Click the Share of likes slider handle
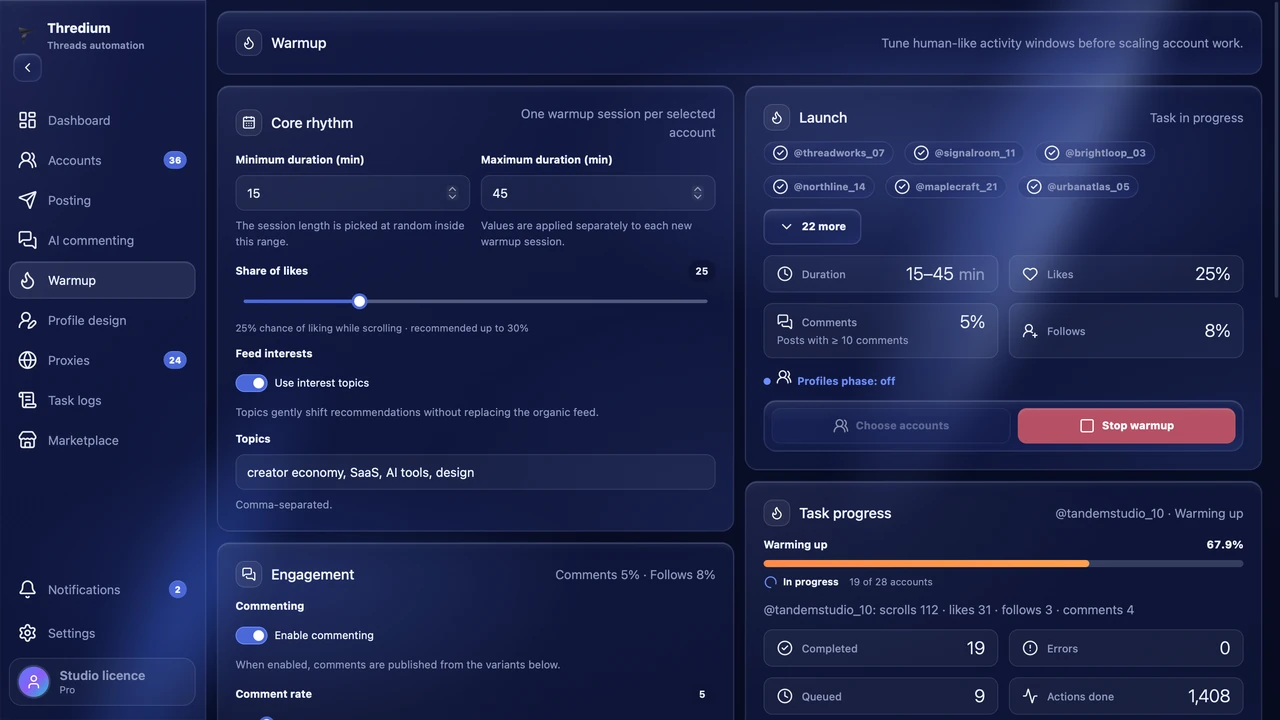The height and width of the screenshot is (720, 1280). point(360,301)
